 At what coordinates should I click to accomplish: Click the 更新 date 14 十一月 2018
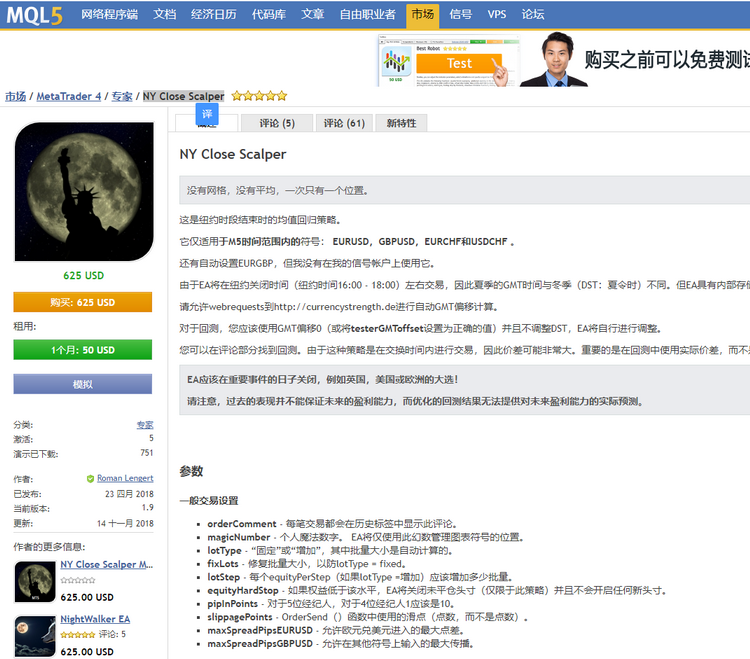tap(125, 523)
